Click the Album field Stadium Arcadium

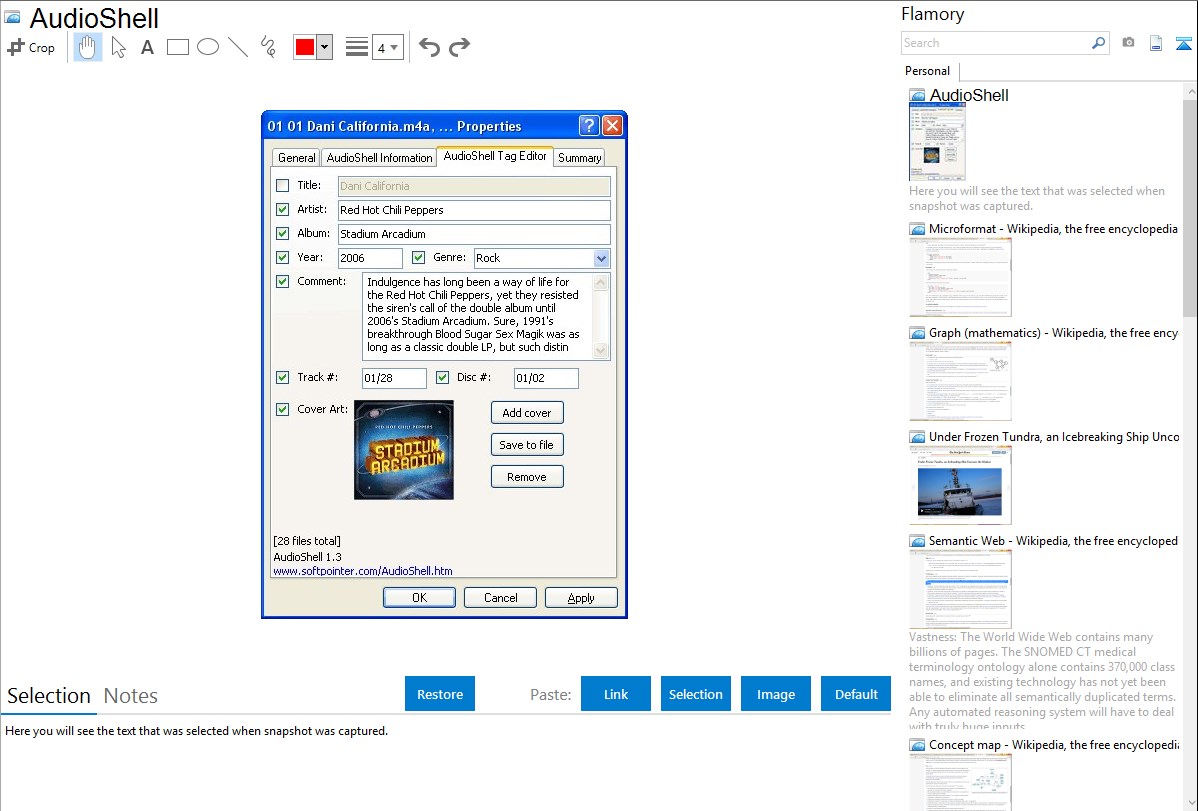click(x=474, y=234)
